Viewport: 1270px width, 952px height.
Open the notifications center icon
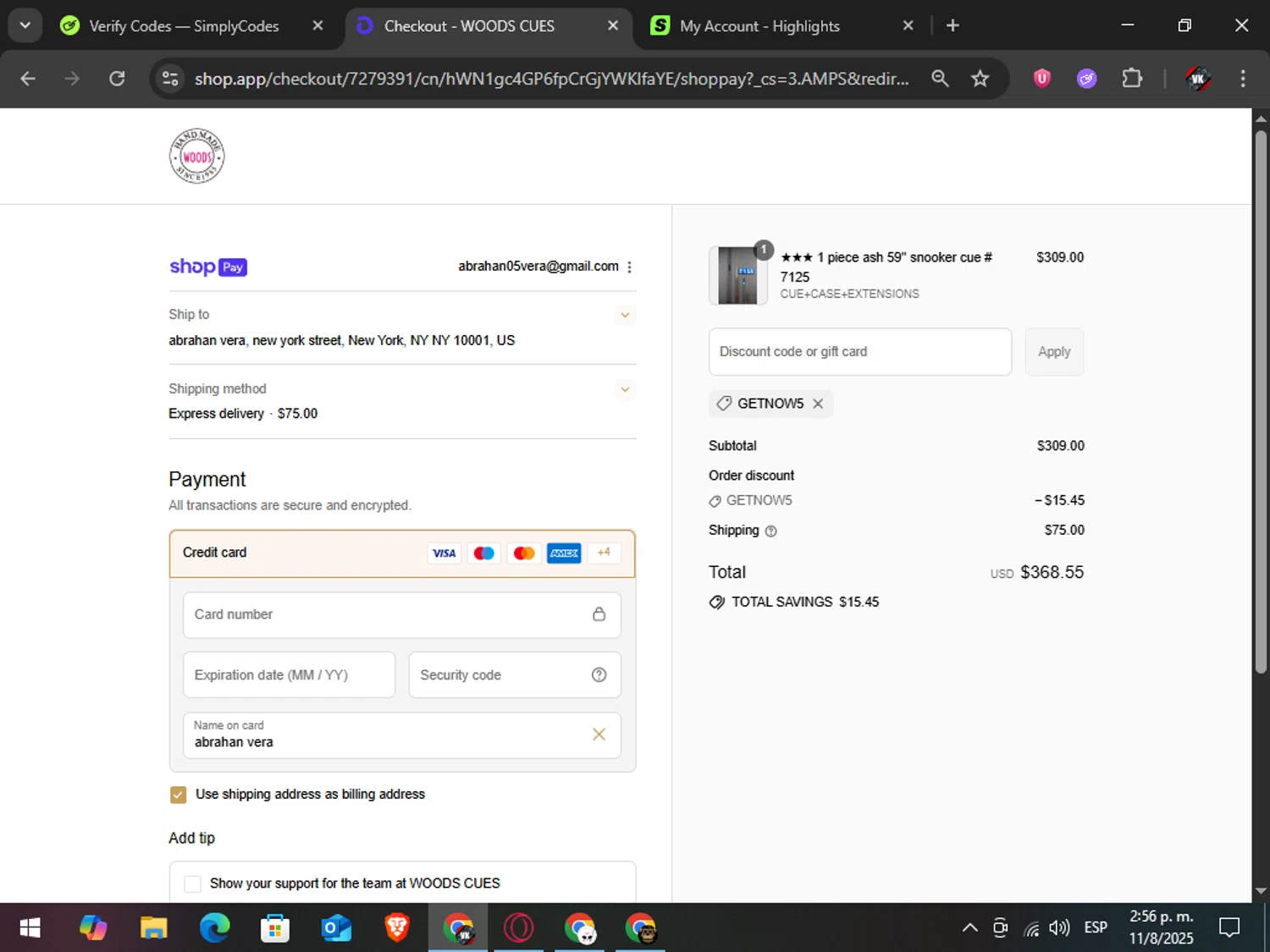tap(1229, 928)
